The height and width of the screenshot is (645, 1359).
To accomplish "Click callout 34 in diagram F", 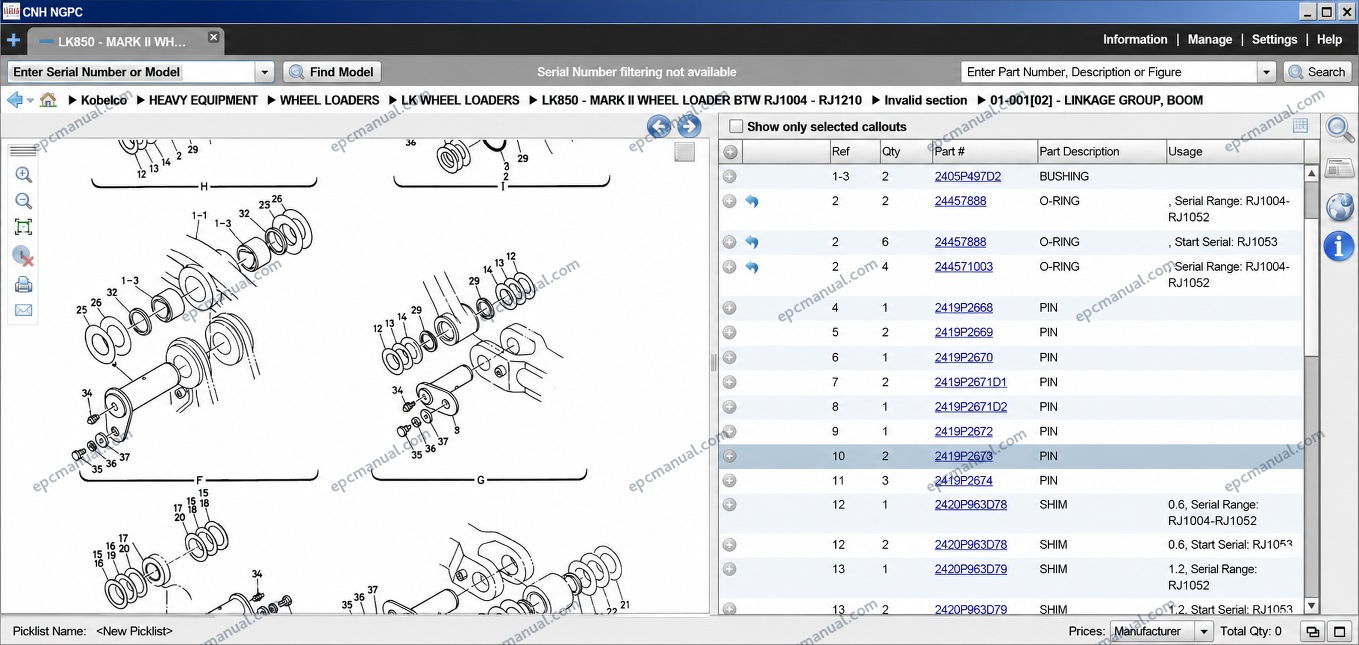I will [87, 393].
